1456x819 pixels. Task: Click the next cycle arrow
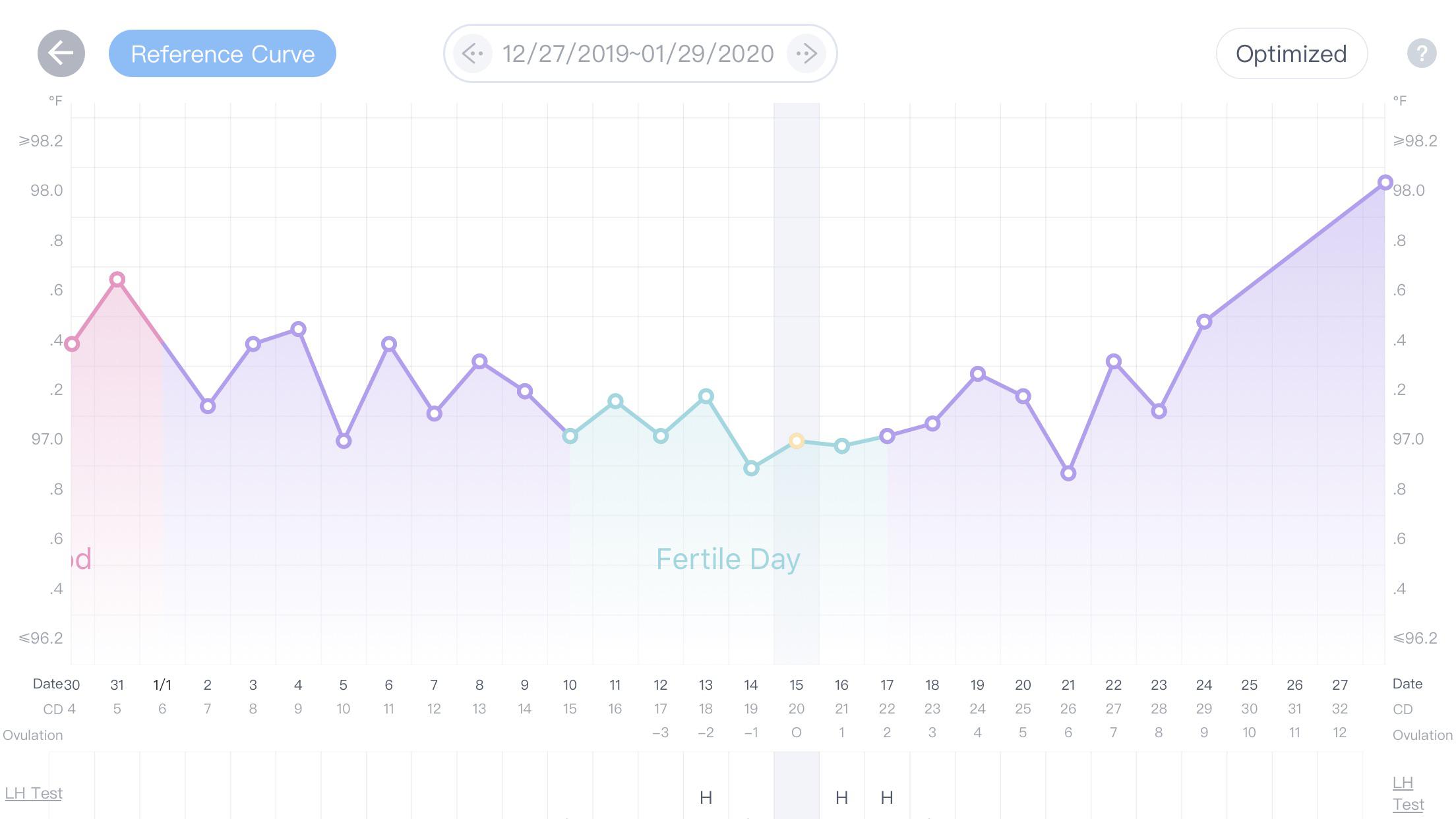point(806,54)
